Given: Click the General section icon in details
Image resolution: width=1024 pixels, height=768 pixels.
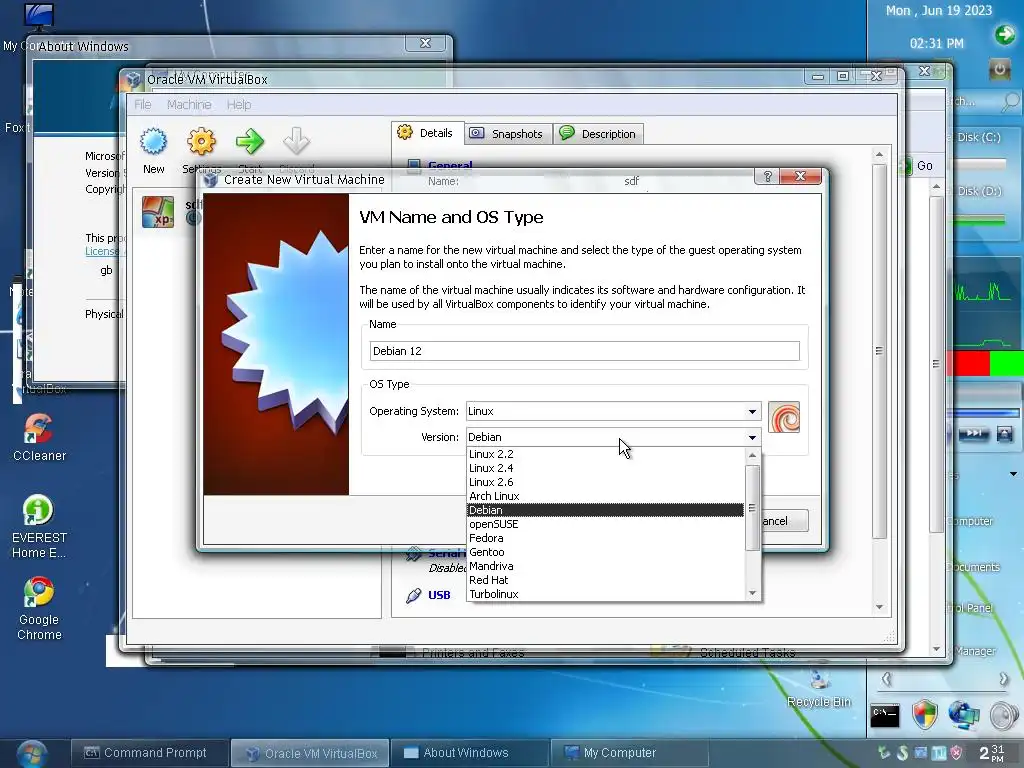Looking at the screenshot, I should (414, 166).
